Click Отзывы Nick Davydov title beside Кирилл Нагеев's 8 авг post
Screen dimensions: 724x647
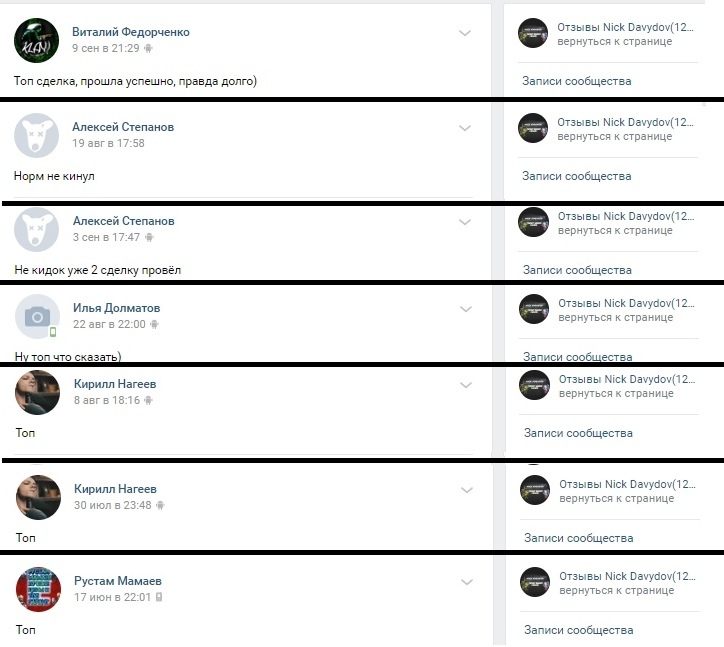point(627,379)
